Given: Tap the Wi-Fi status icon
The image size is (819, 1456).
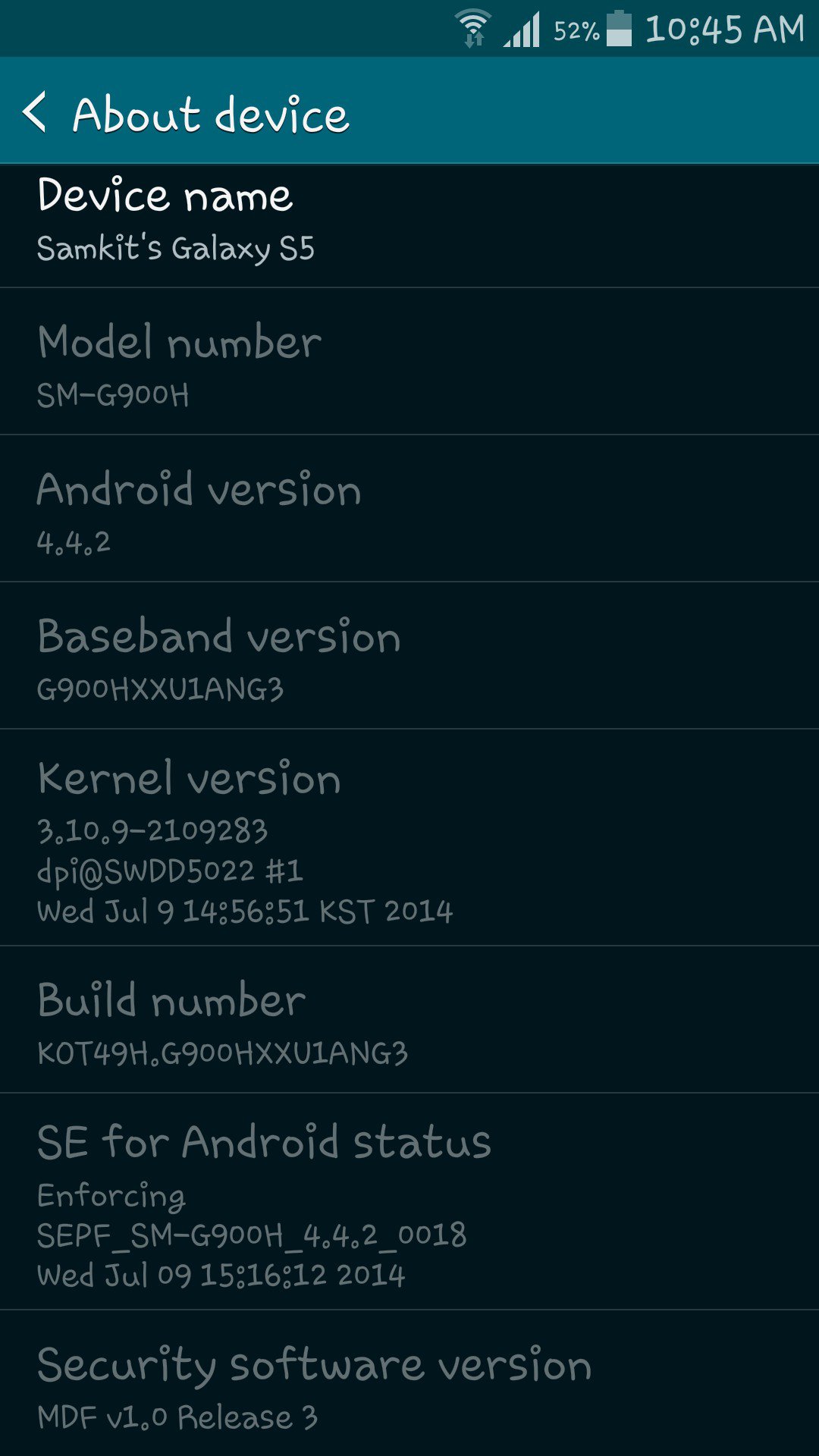Looking at the screenshot, I should [473, 29].
